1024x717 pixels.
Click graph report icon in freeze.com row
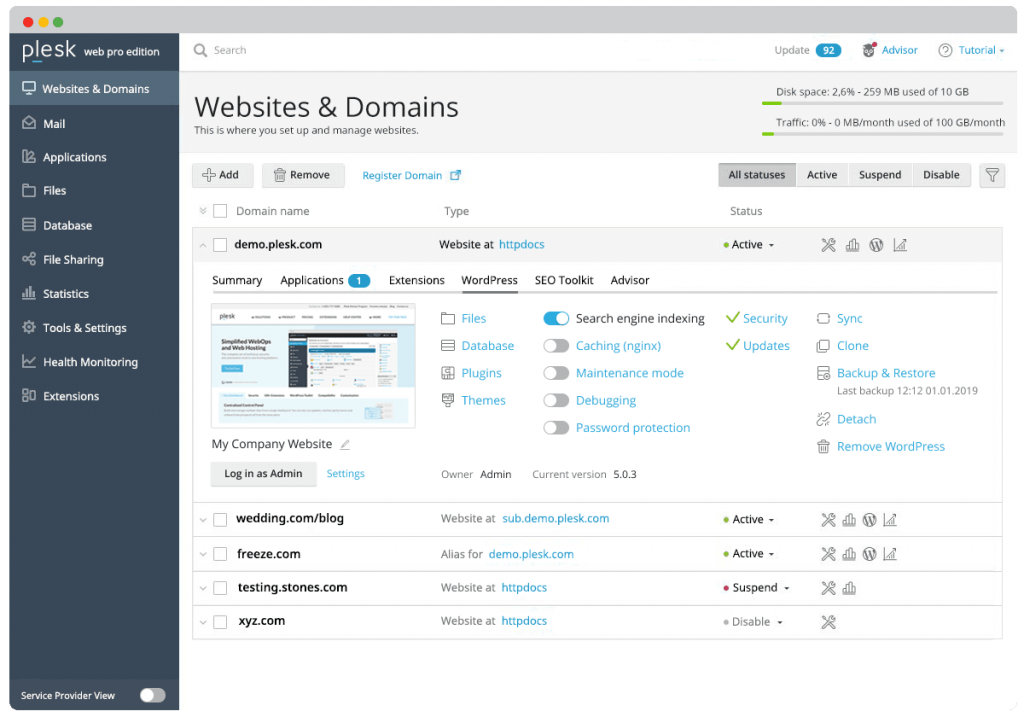pyautogui.click(x=889, y=554)
